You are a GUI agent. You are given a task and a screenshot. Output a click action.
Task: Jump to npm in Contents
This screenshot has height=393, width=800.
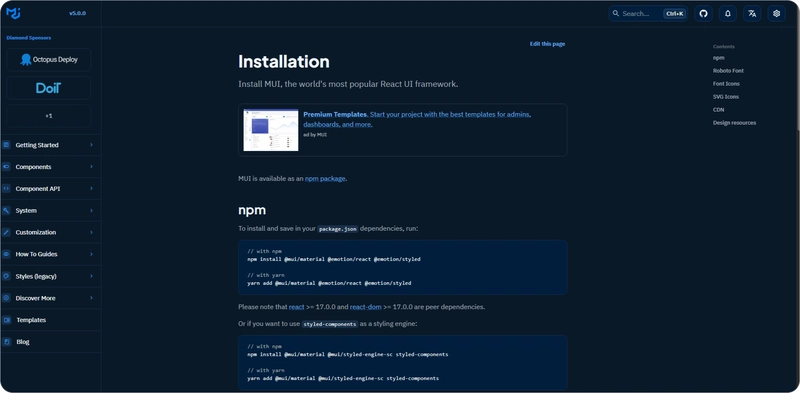[x=718, y=58]
